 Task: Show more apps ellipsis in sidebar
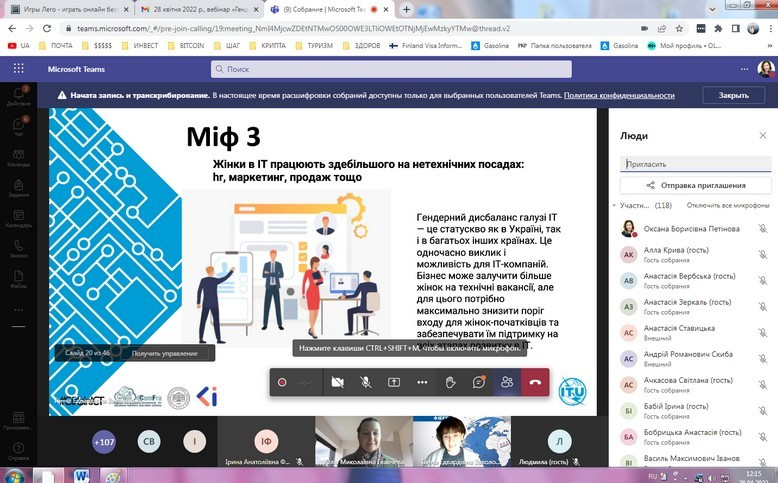18,310
